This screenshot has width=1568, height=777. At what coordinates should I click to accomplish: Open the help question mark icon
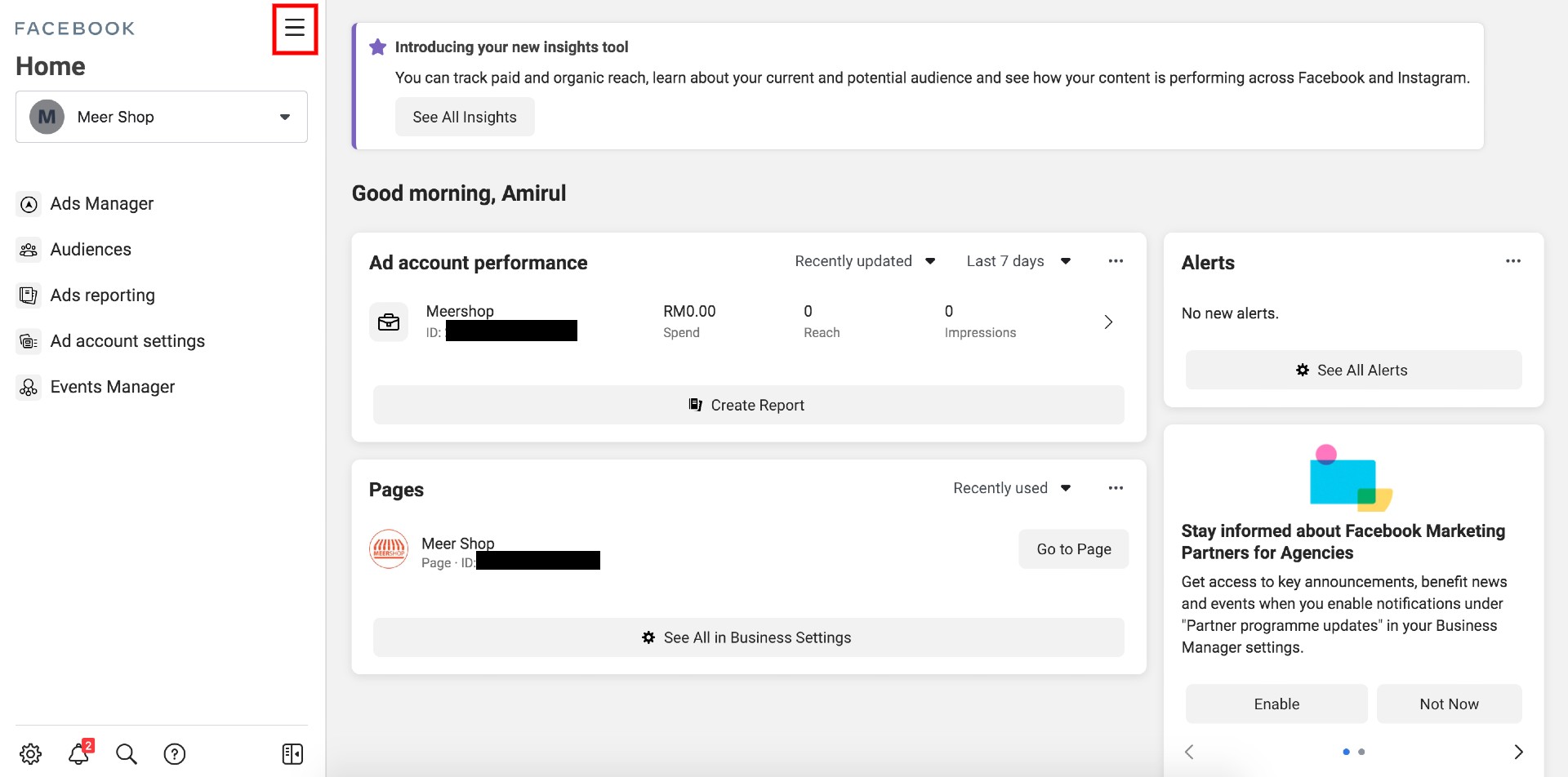175,753
